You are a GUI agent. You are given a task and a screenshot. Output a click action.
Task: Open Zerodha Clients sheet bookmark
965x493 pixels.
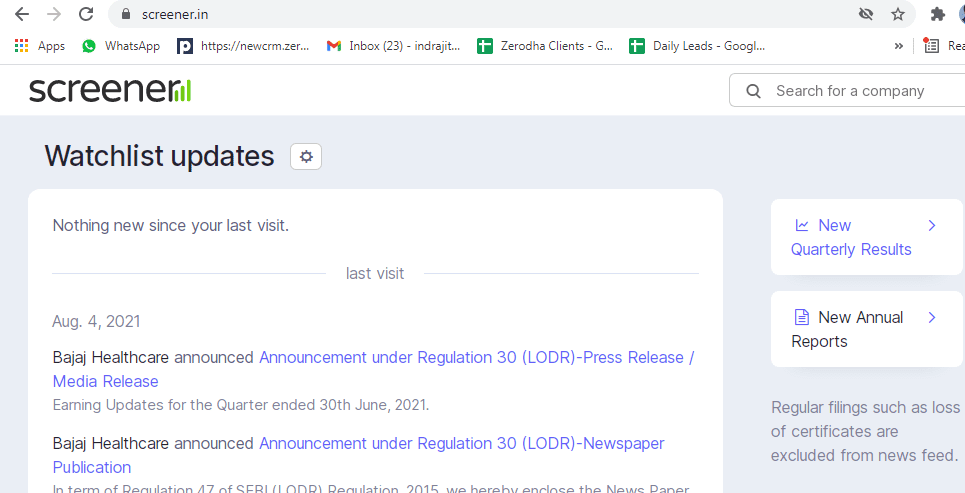pyautogui.click(x=545, y=46)
